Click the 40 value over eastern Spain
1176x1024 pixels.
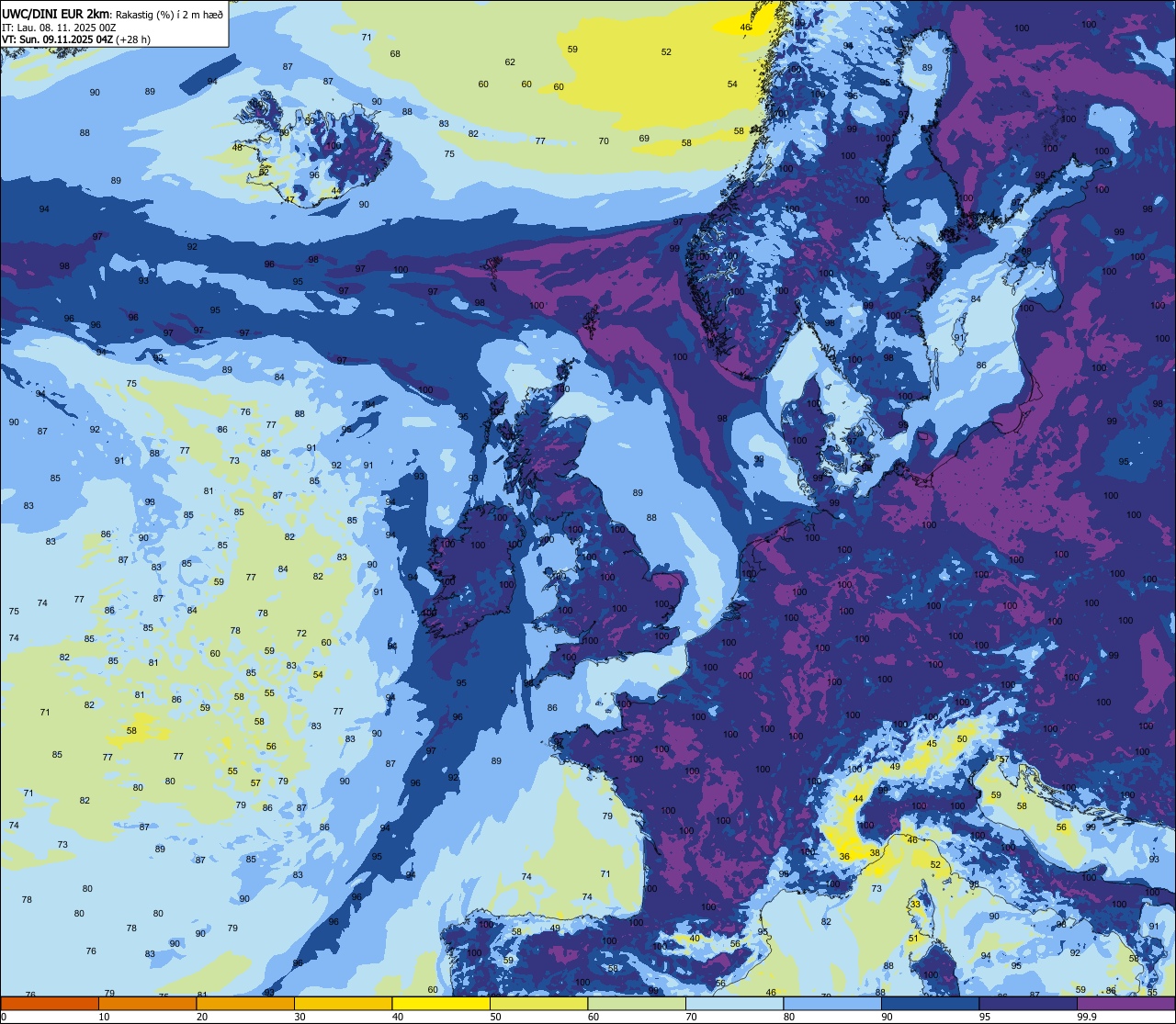[695, 939]
